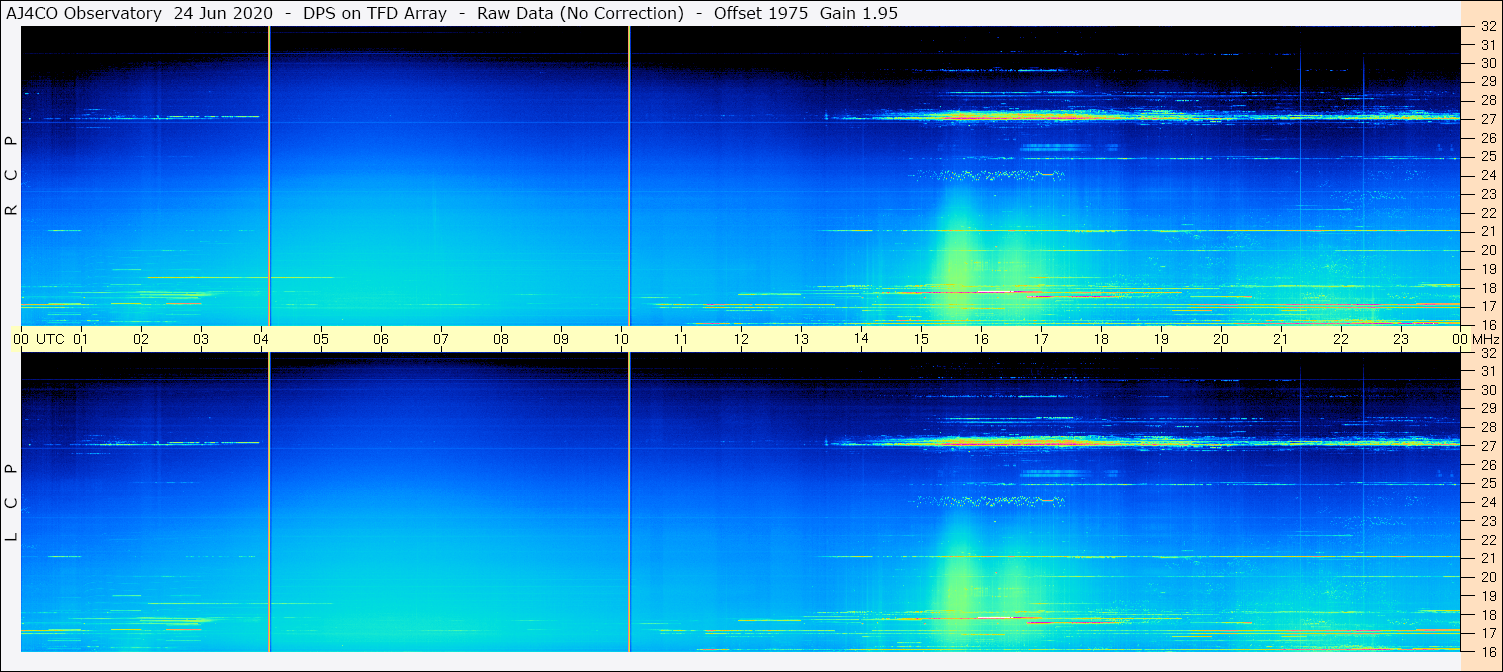The height and width of the screenshot is (672, 1503).
Task: Select the 24 MHz label on the LCP scale
Action: (x=1488, y=502)
